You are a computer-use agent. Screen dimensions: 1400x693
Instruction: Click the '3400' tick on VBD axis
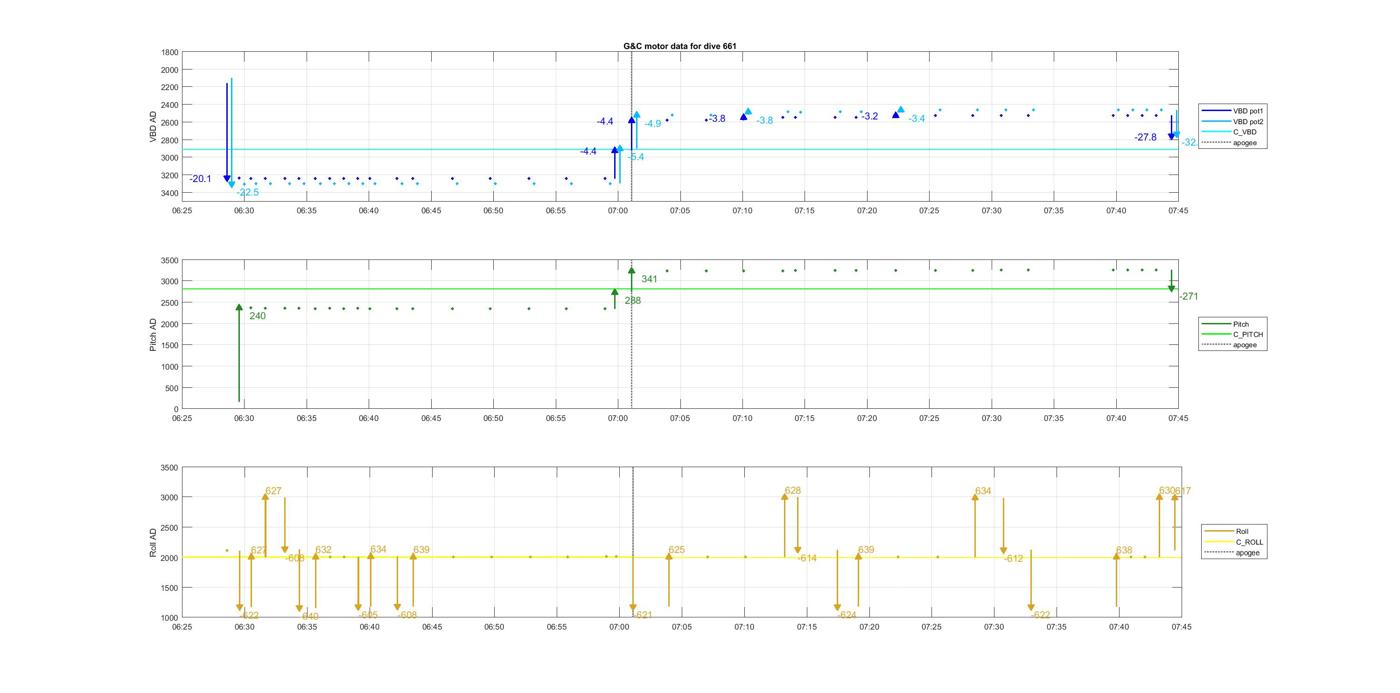(x=170, y=193)
